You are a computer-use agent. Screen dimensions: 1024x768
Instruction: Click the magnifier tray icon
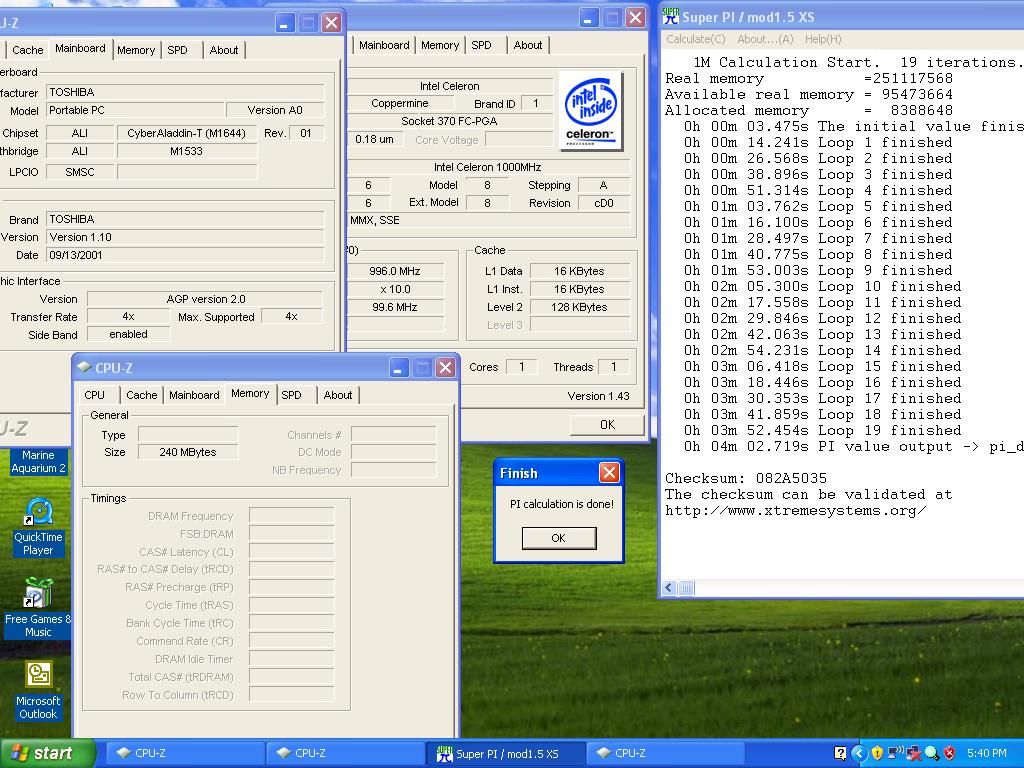pos(932,753)
